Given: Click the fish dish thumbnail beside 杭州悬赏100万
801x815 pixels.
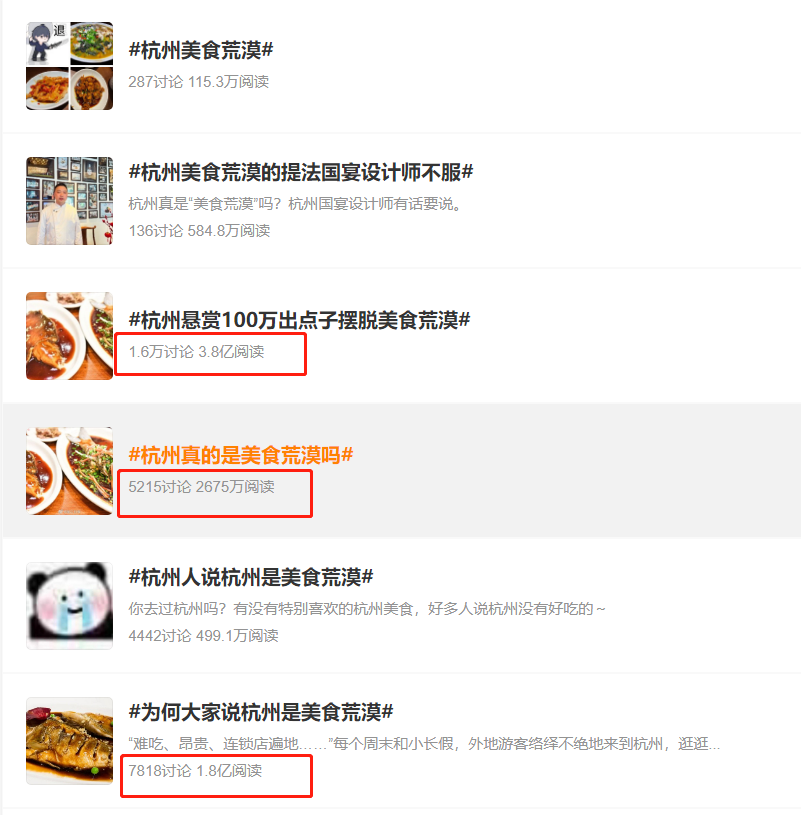Looking at the screenshot, I should tap(70, 336).
